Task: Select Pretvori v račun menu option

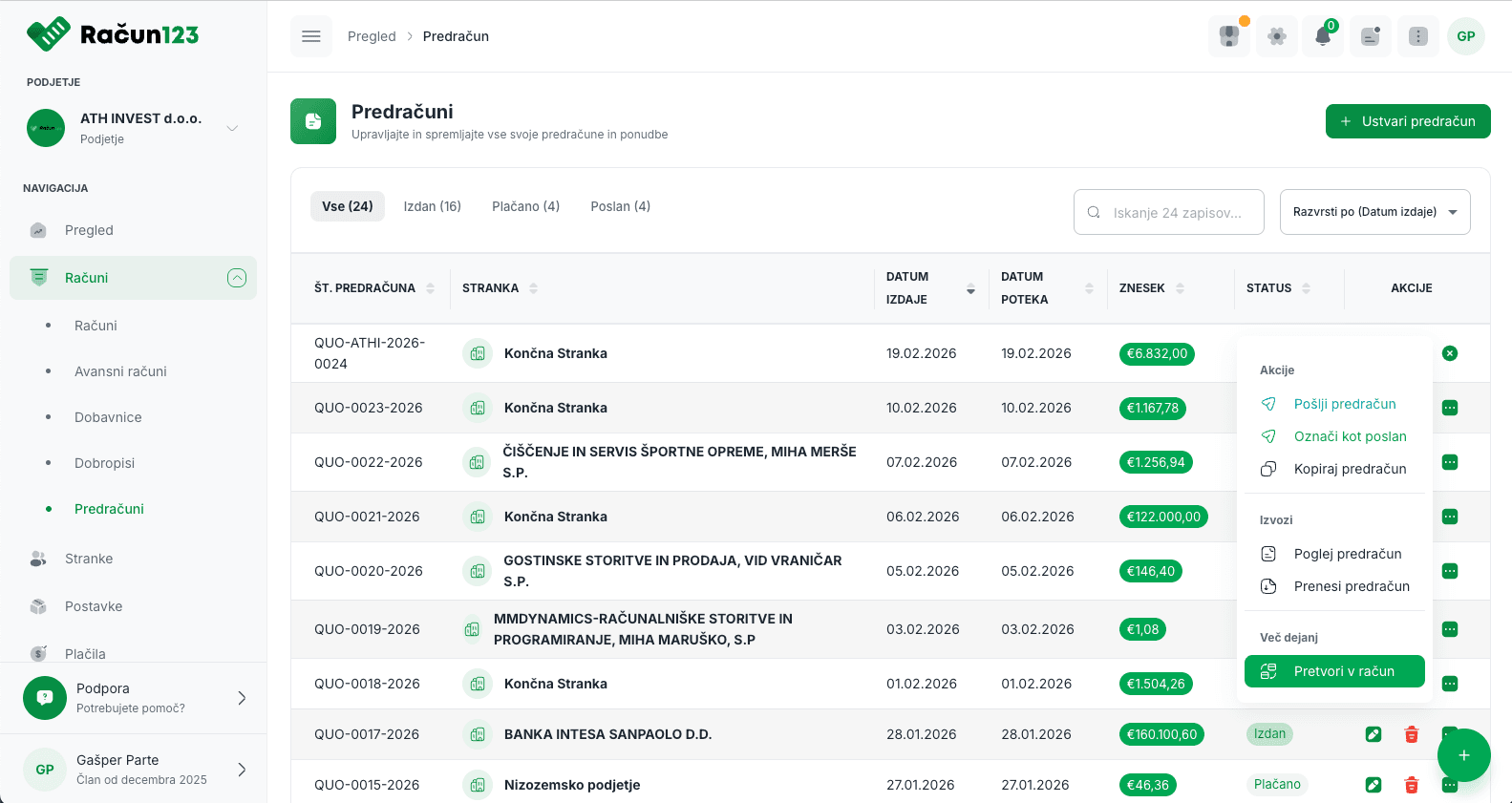Action: [1334, 671]
